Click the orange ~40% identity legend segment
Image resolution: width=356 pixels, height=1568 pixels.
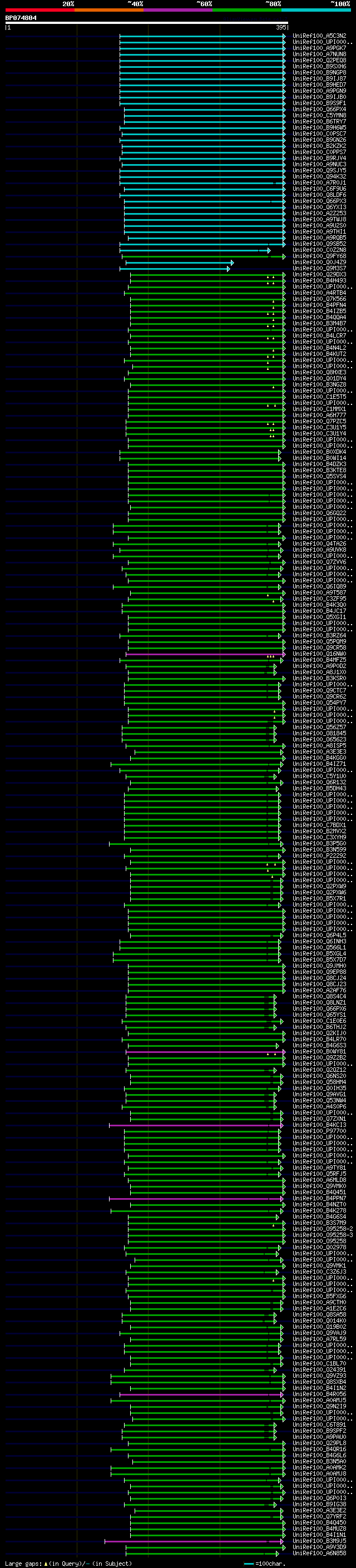point(109,10)
